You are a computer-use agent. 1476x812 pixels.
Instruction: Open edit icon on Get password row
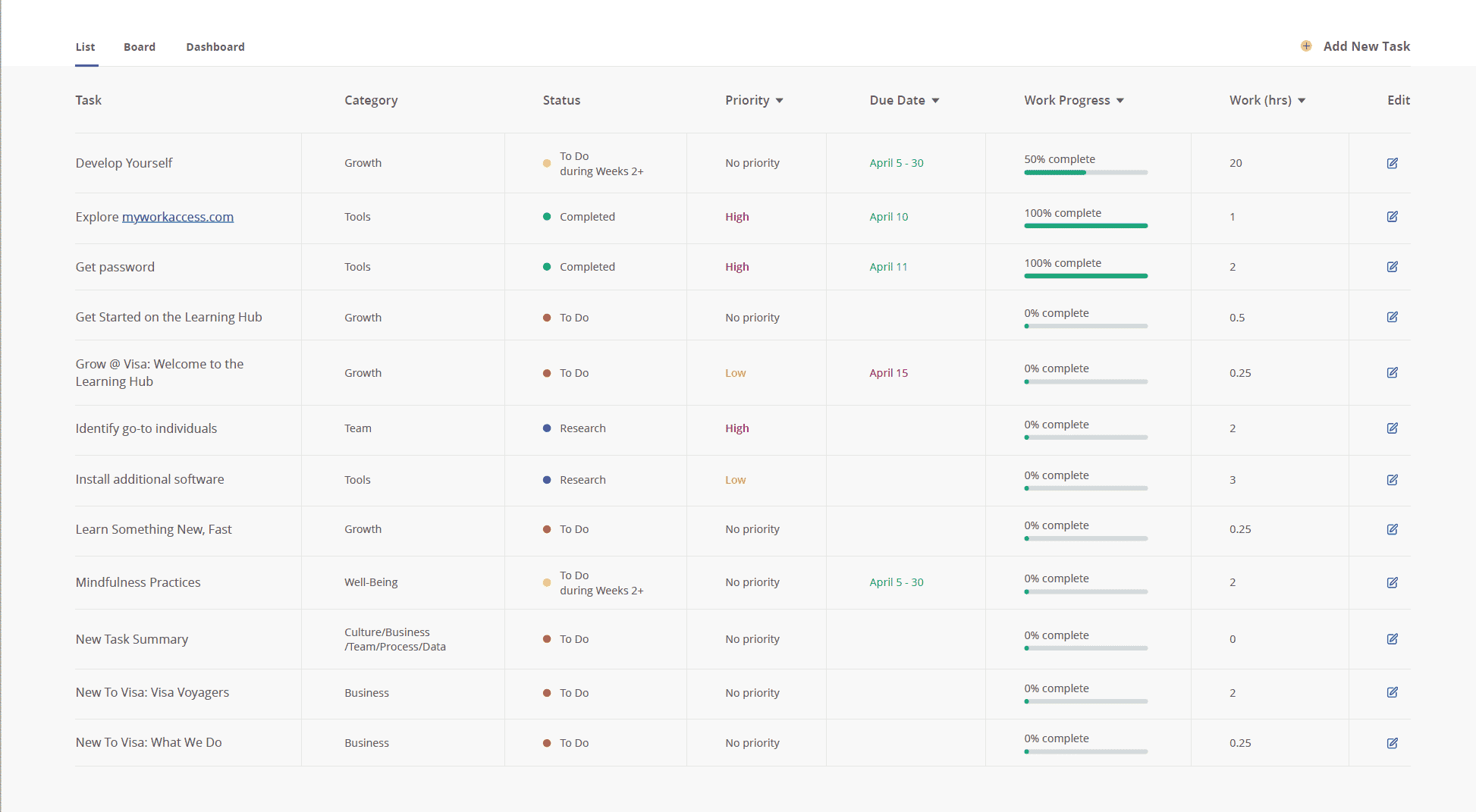[x=1392, y=267]
